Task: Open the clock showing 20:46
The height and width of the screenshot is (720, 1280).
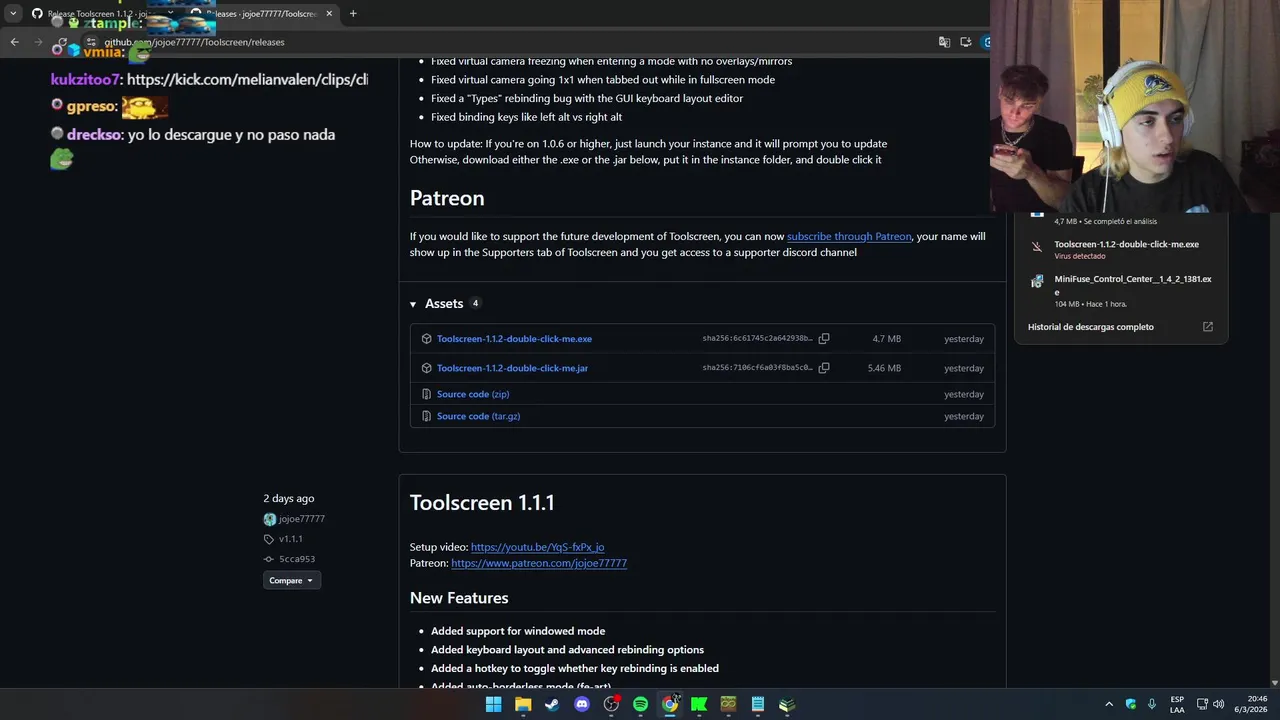Action: (x=1249, y=704)
